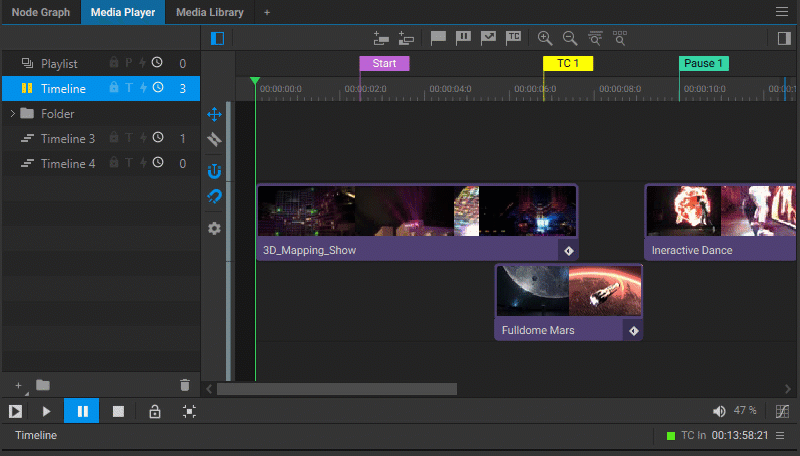Click clock icon on Timeline 4 row
This screenshot has height=456, width=800.
click(x=158, y=162)
